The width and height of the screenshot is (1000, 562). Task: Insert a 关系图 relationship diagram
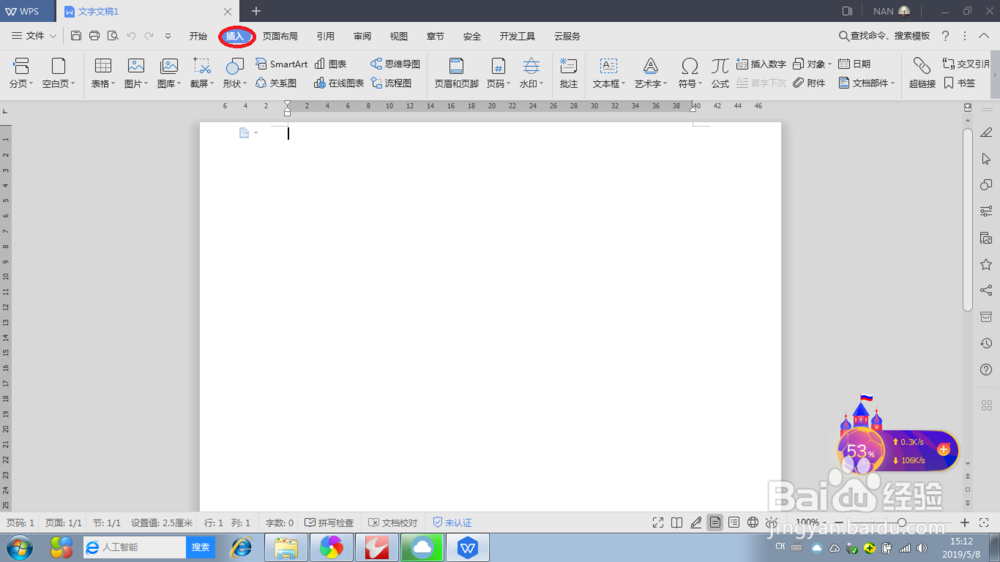[276, 83]
